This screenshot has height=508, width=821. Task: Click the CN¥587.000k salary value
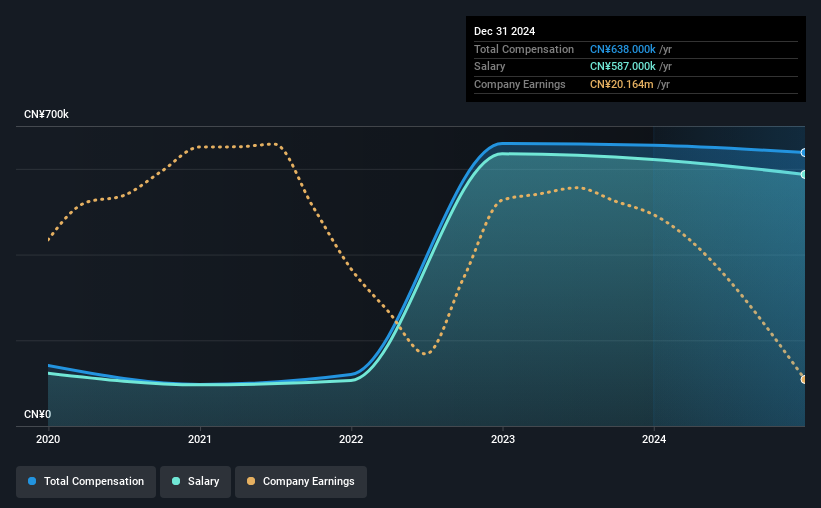point(623,67)
